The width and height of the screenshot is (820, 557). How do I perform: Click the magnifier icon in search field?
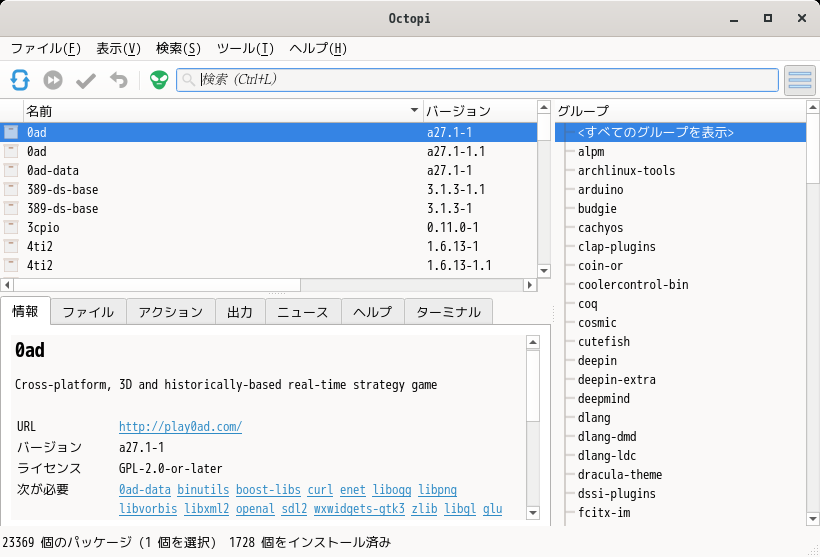pos(188,80)
